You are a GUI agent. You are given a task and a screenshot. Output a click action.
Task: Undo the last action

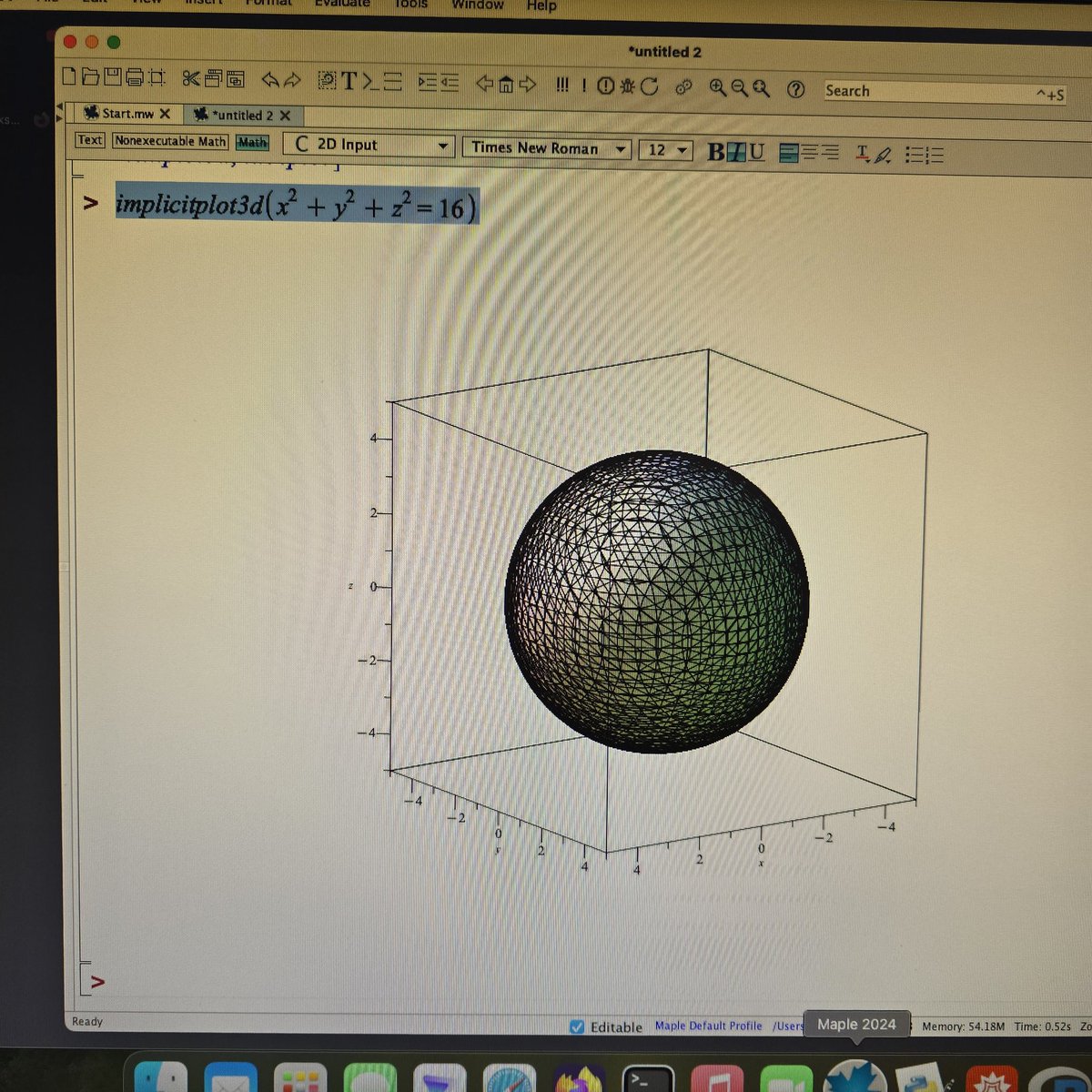(270, 80)
